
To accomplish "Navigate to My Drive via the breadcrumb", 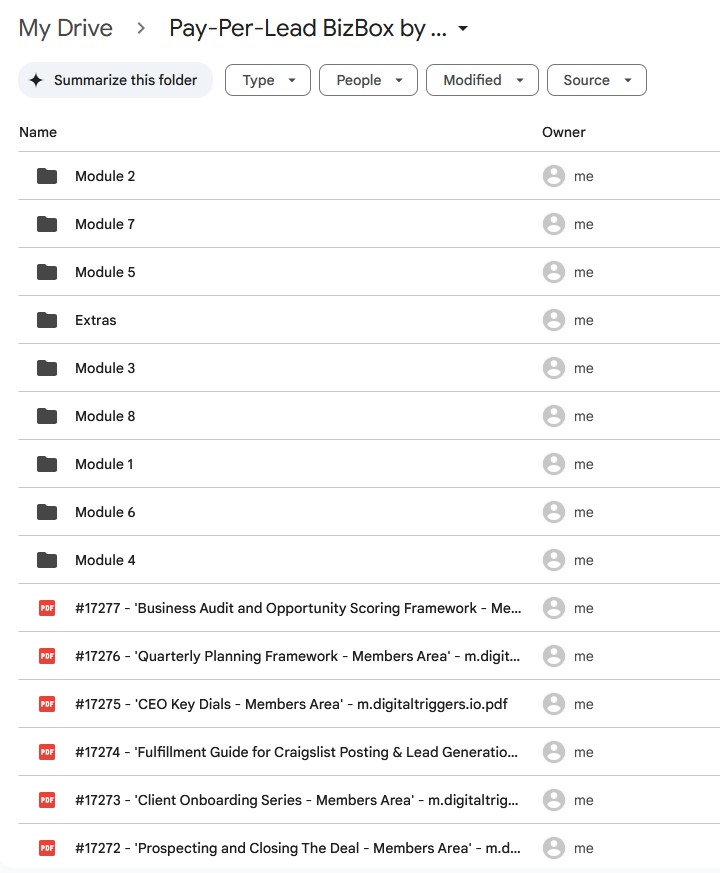I will pos(65,28).
